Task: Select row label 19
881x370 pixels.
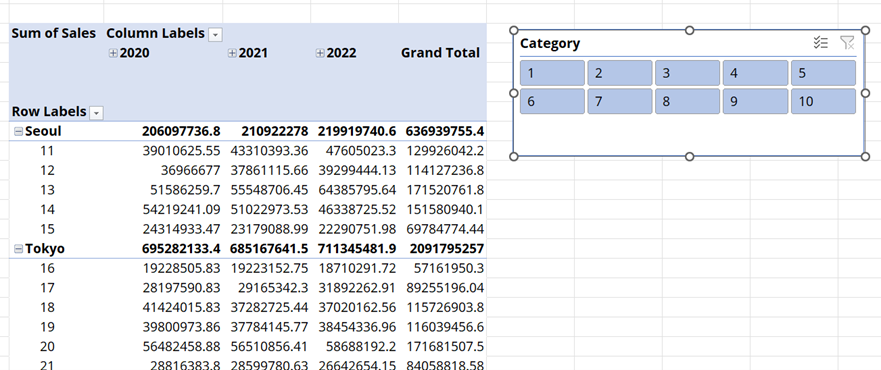Action: click(48, 327)
